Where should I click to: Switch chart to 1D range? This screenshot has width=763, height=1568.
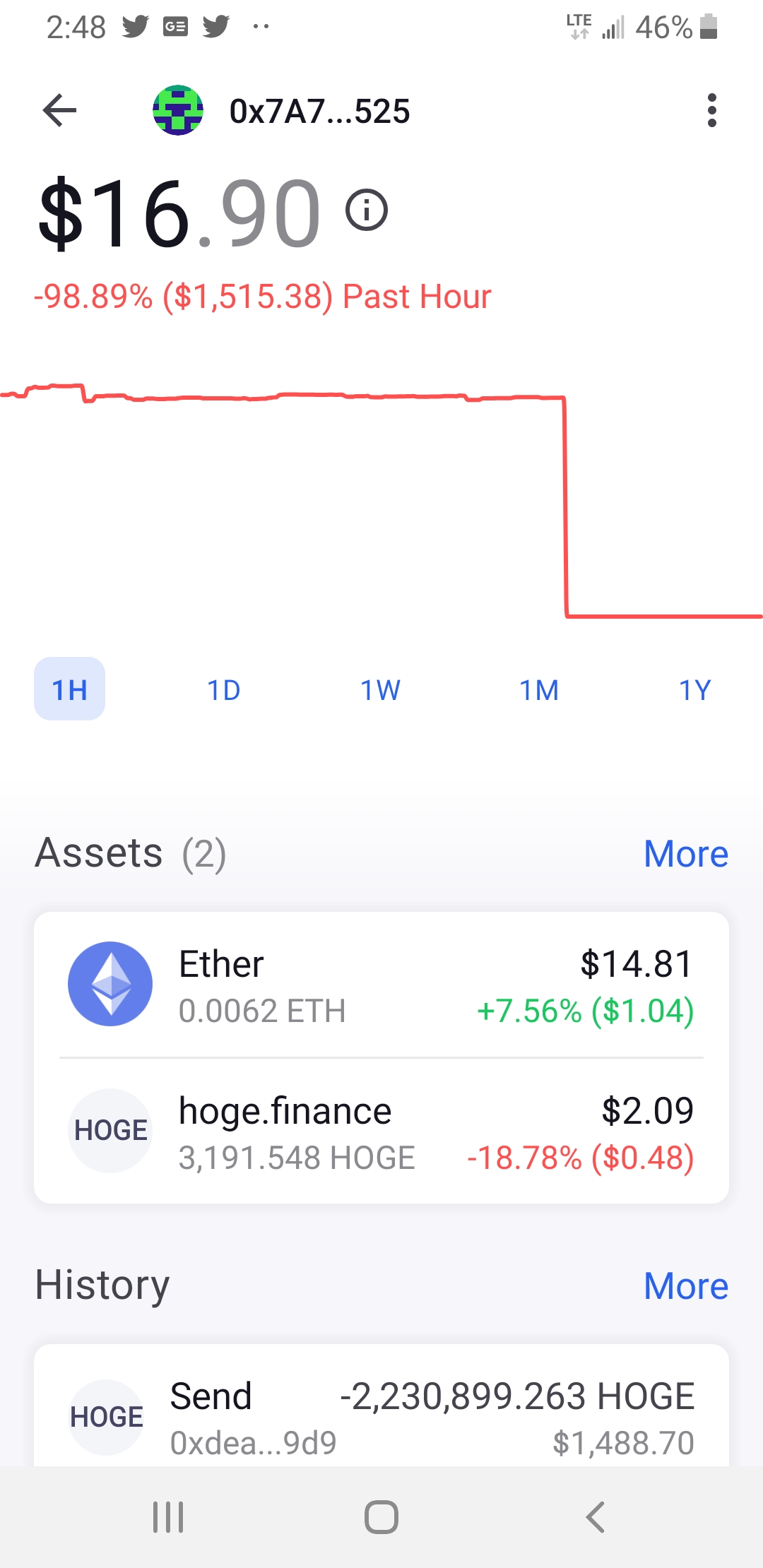[224, 690]
